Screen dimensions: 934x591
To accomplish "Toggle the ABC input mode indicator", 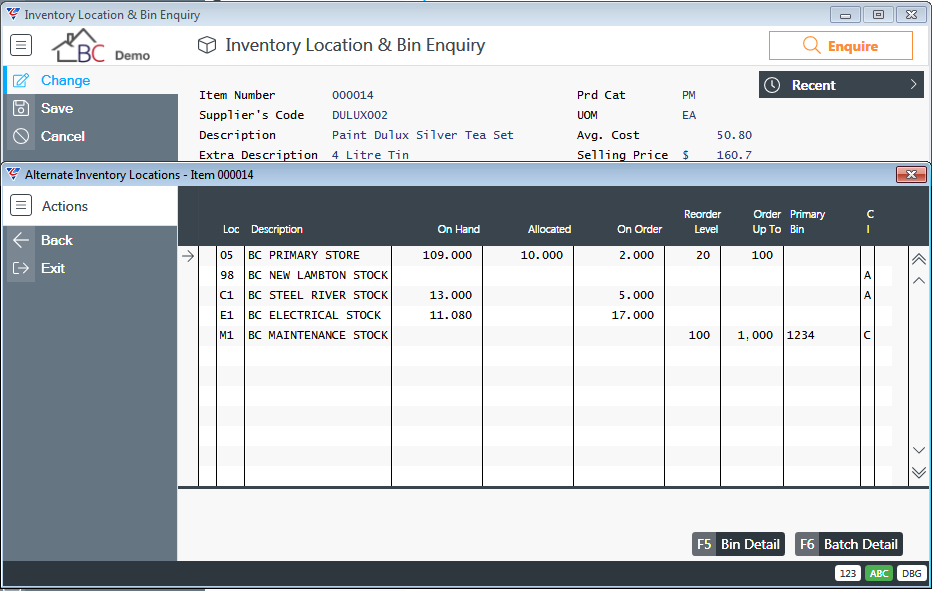I will [879, 573].
